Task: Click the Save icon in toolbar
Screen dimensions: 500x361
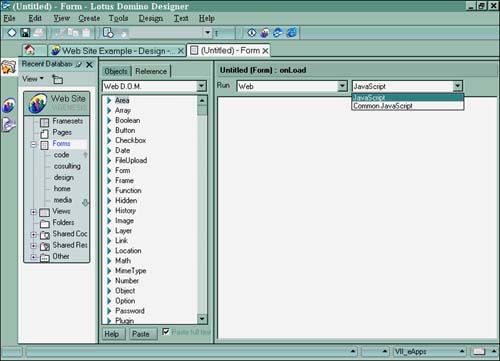Action: click(x=25, y=33)
